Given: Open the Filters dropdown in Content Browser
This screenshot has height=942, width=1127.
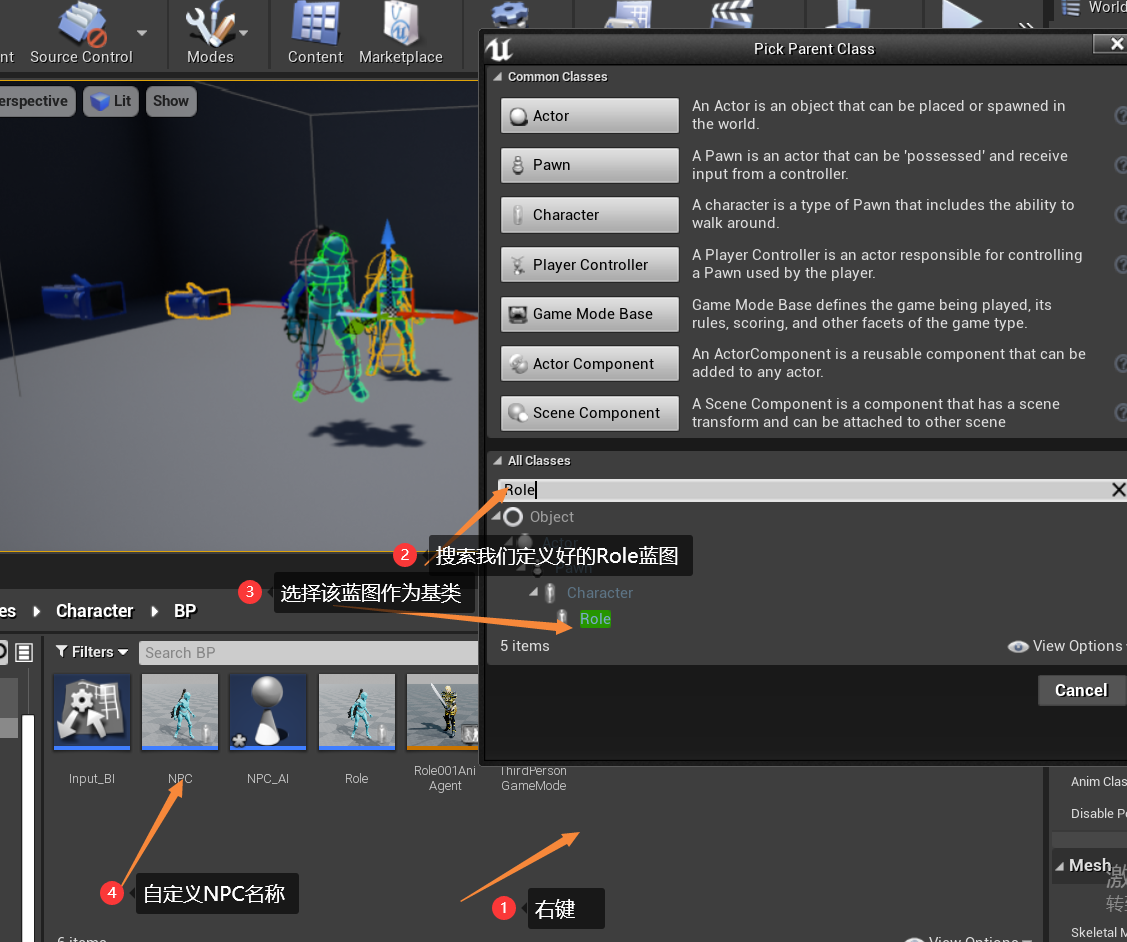Looking at the screenshot, I should (x=92, y=652).
